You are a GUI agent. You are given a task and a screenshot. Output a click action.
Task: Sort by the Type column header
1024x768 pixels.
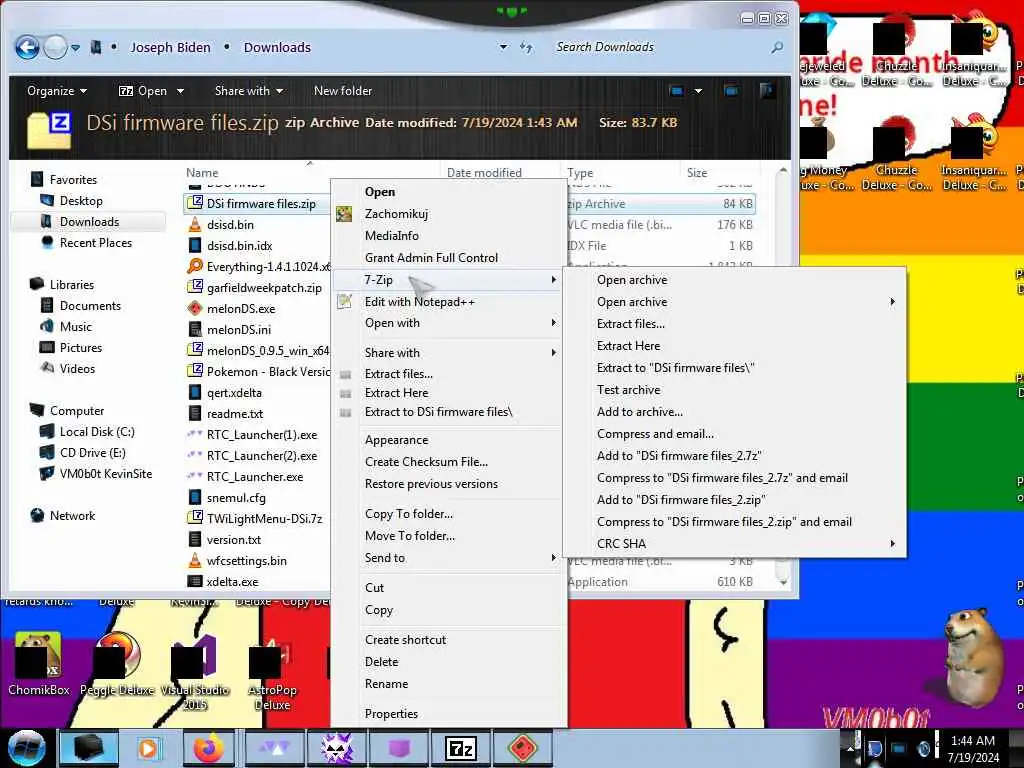coord(620,172)
